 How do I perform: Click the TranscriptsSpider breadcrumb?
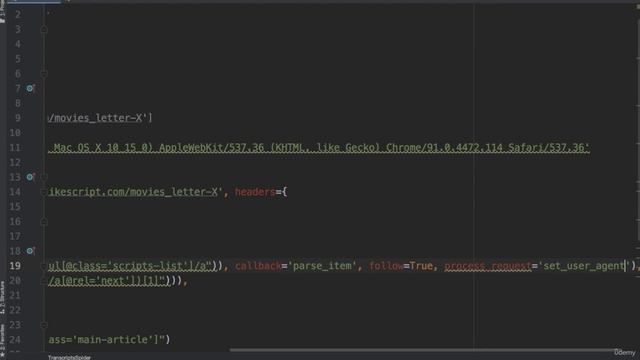(69, 358)
